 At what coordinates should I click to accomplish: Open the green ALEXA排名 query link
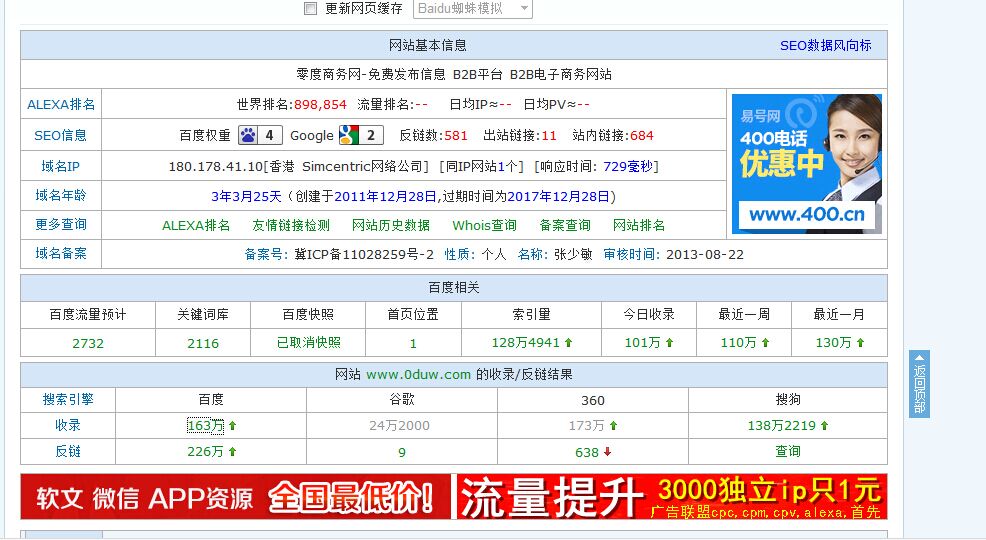196,225
